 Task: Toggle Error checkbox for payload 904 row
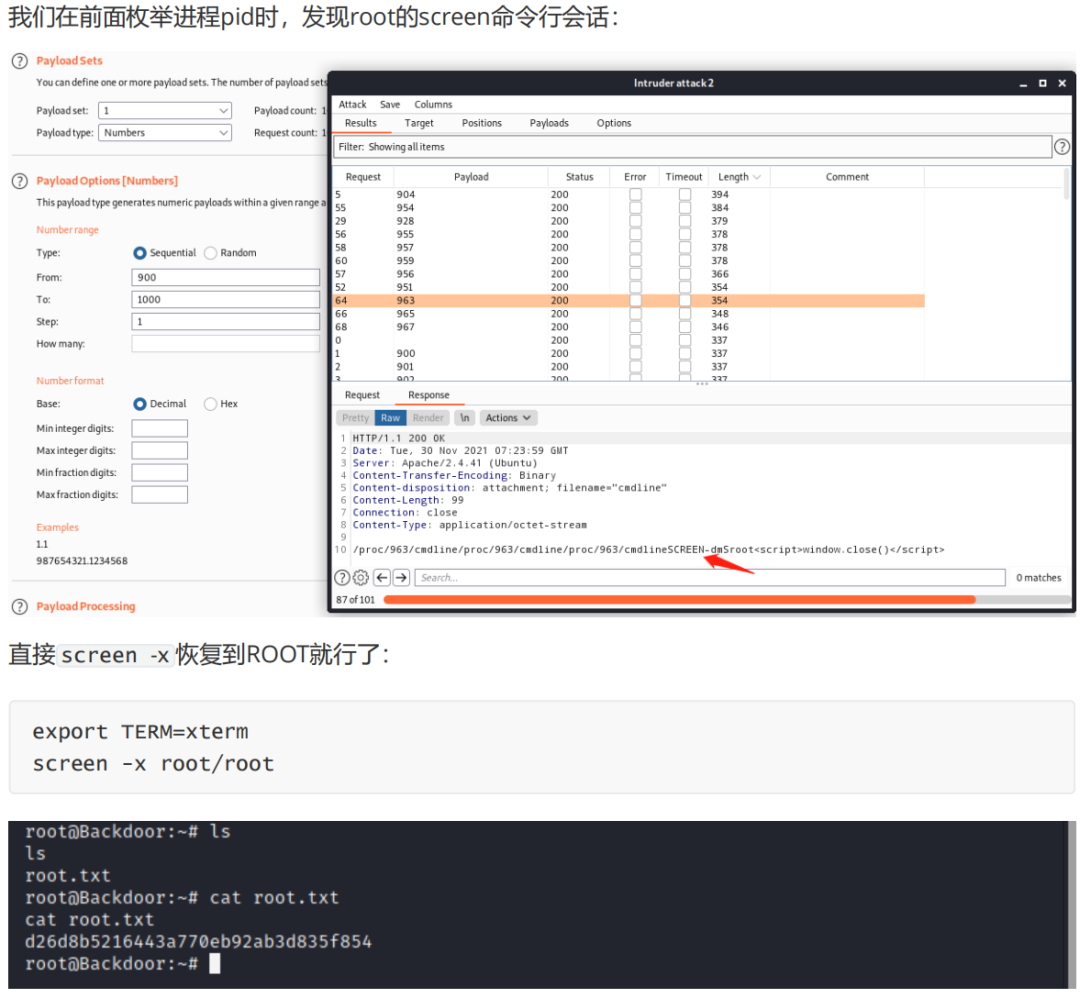coord(636,195)
